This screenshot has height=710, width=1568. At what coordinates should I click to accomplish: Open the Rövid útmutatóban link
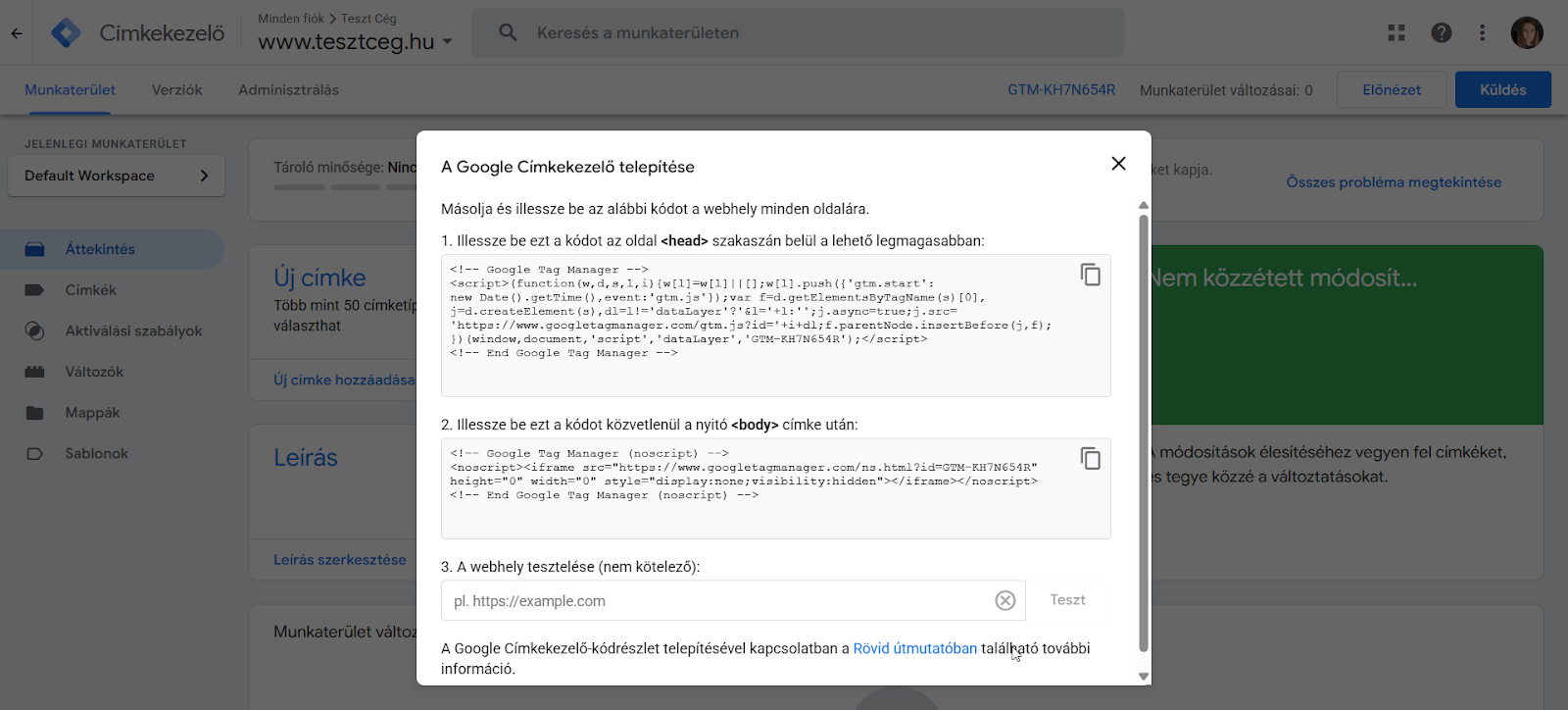tap(915, 648)
